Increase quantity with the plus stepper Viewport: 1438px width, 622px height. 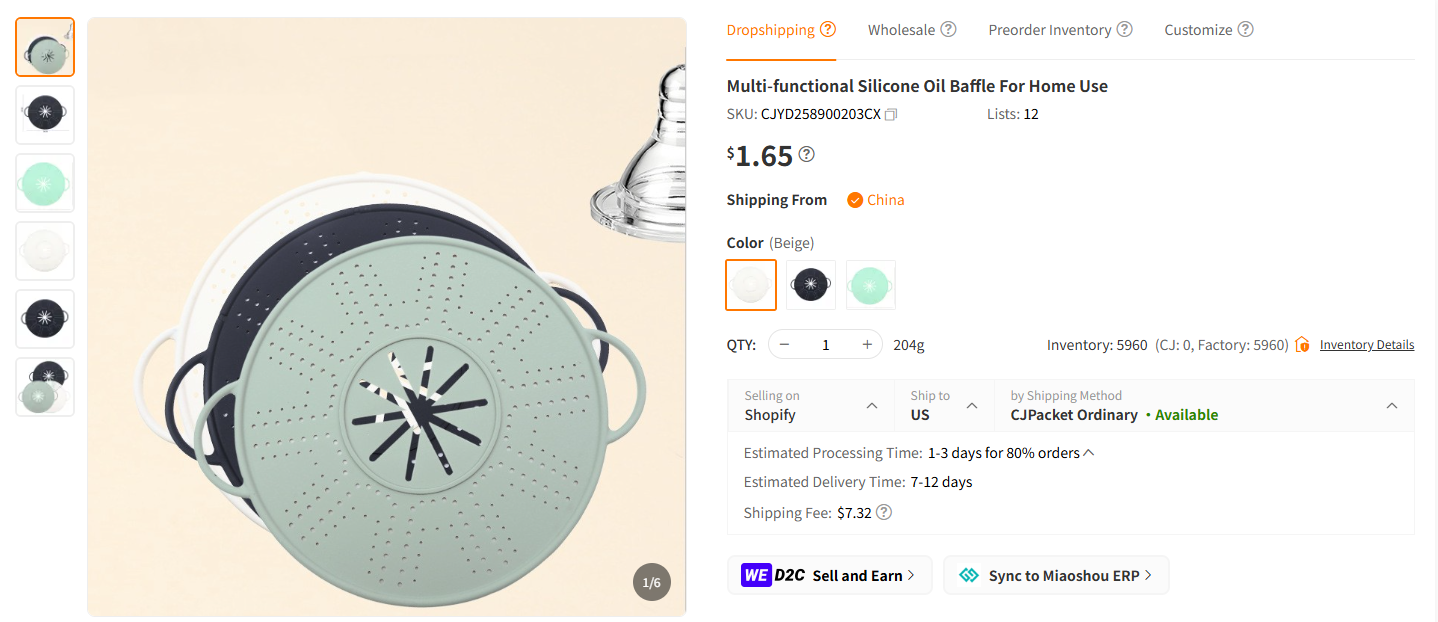tap(866, 343)
